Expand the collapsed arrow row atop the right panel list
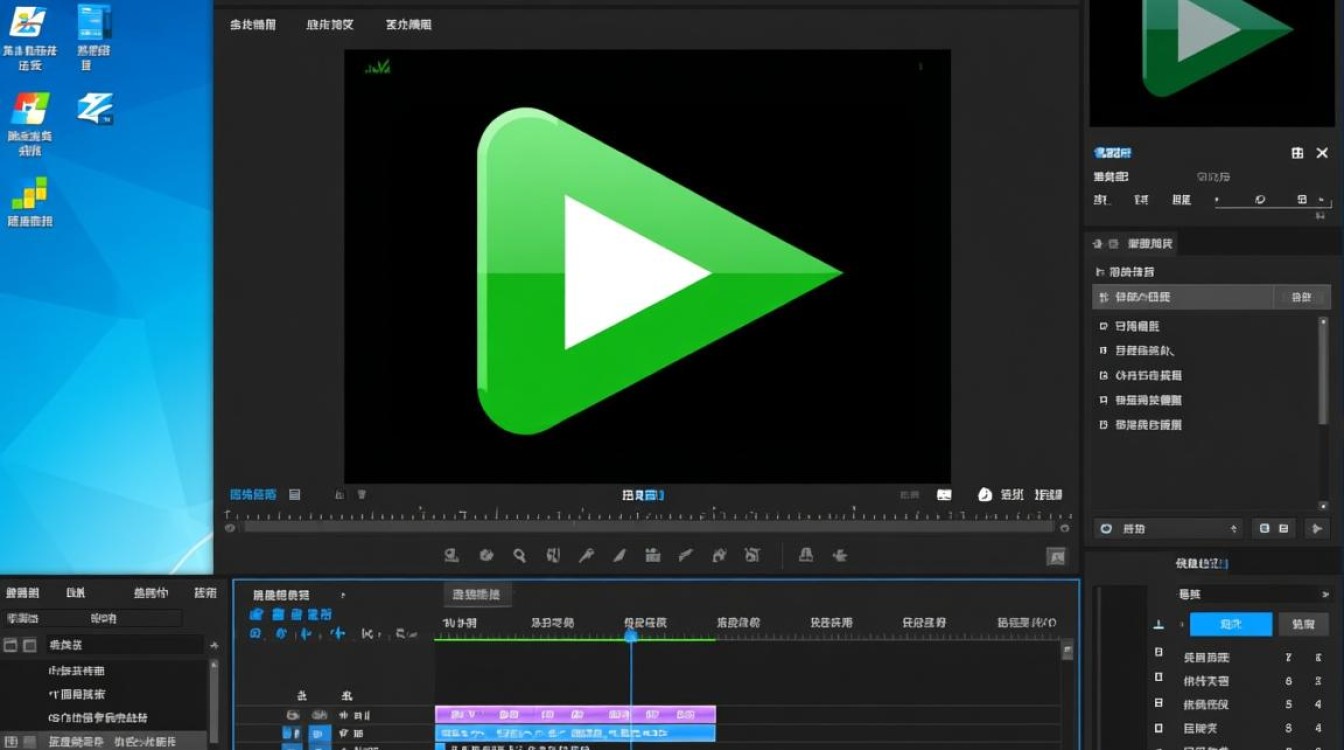Screen dimensions: 1344x750 1101,272
